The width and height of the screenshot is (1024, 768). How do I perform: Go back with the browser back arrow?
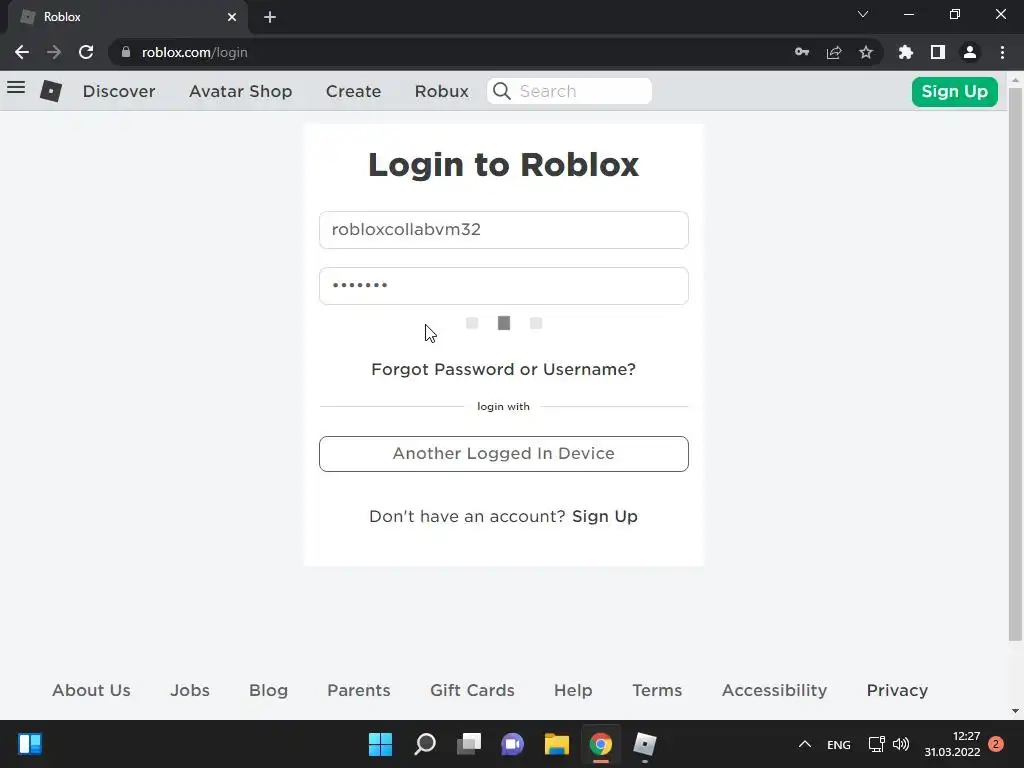[x=22, y=52]
